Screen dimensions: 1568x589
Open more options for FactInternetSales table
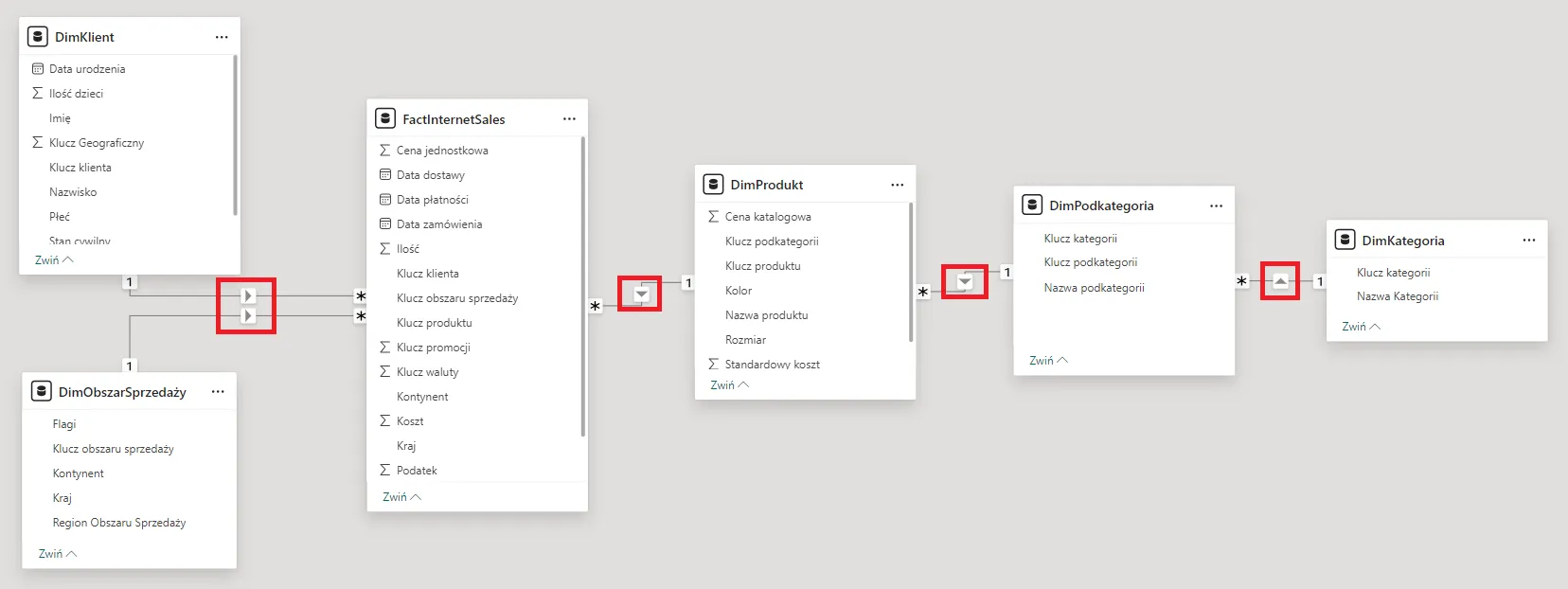[x=569, y=118]
